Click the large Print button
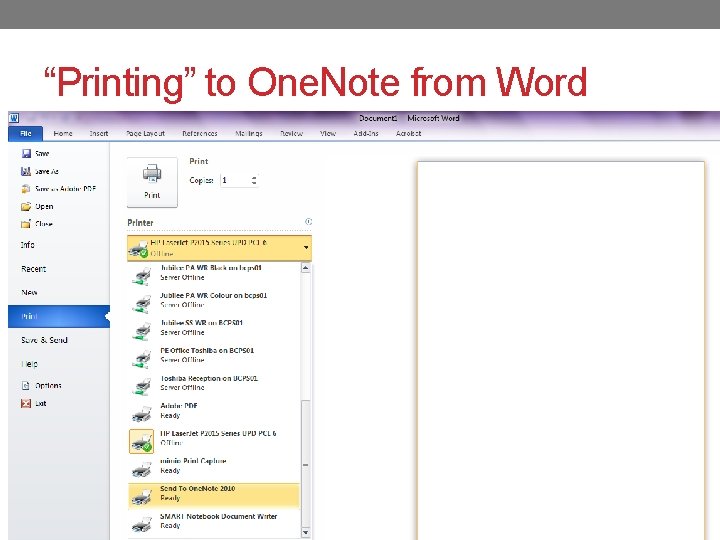Screen dimensions: 720x540 pyautogui.click(x=152, y=182)
